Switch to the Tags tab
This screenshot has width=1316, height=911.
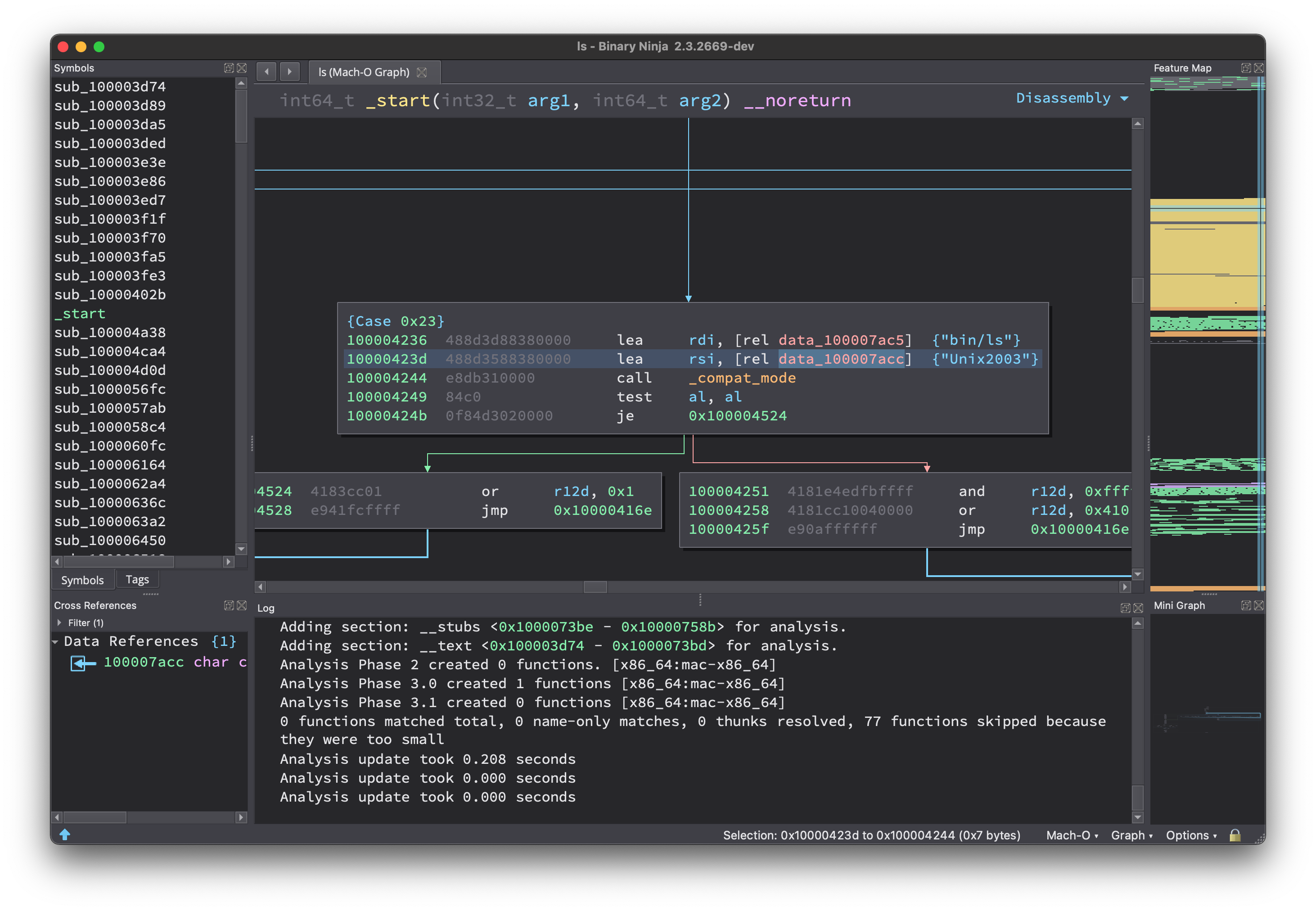(137, 579)
